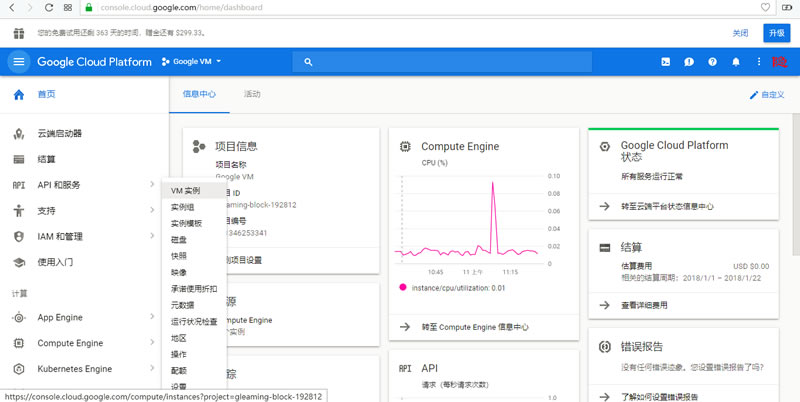Select 配额 in the submenu
This screenshot has width=800, height=402.
[x=194, y=370]
